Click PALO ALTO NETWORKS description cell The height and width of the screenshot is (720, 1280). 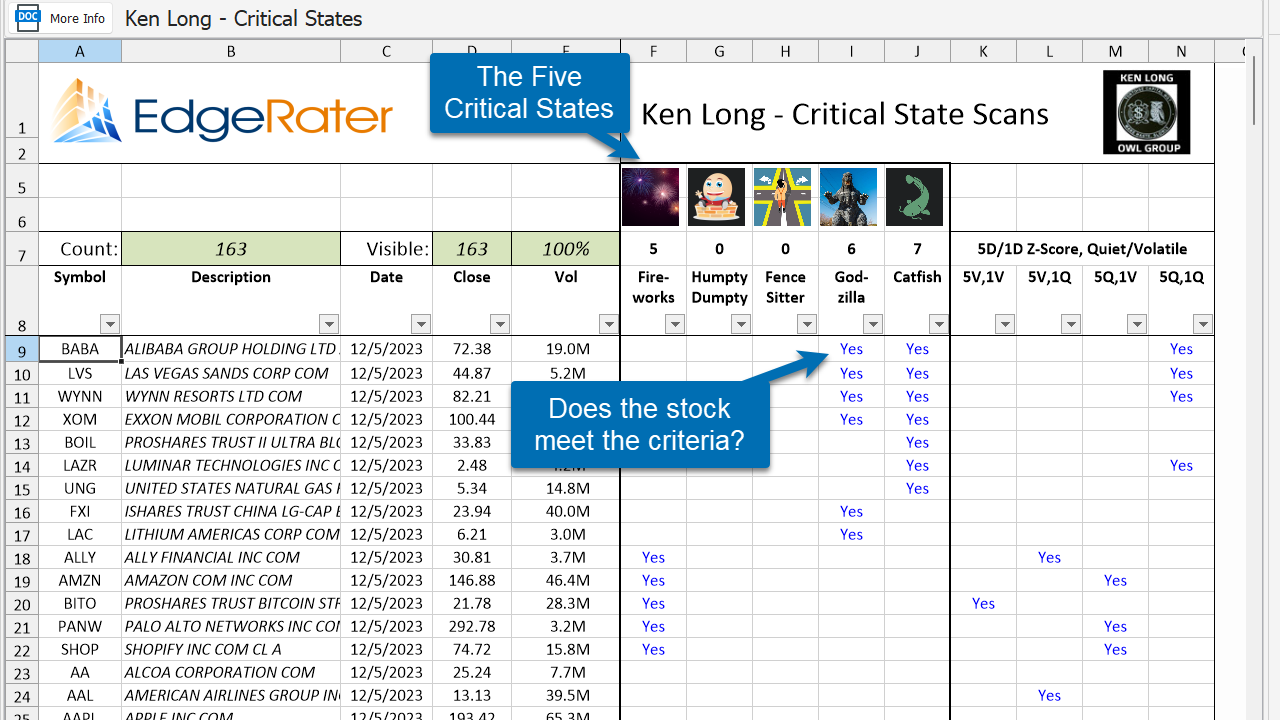coord(231,626)
